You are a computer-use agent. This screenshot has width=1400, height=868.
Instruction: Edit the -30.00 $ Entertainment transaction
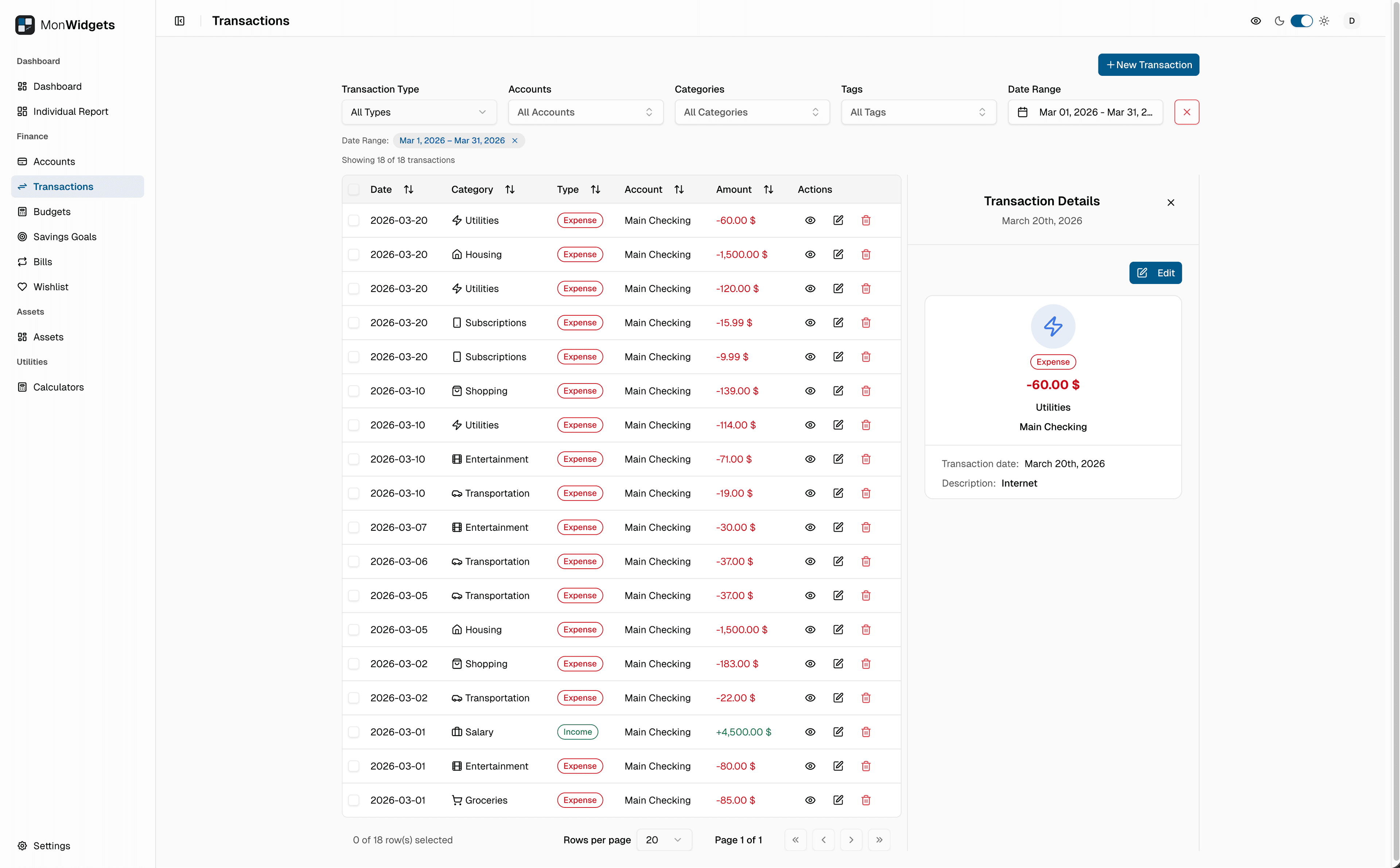click(838, 528)
